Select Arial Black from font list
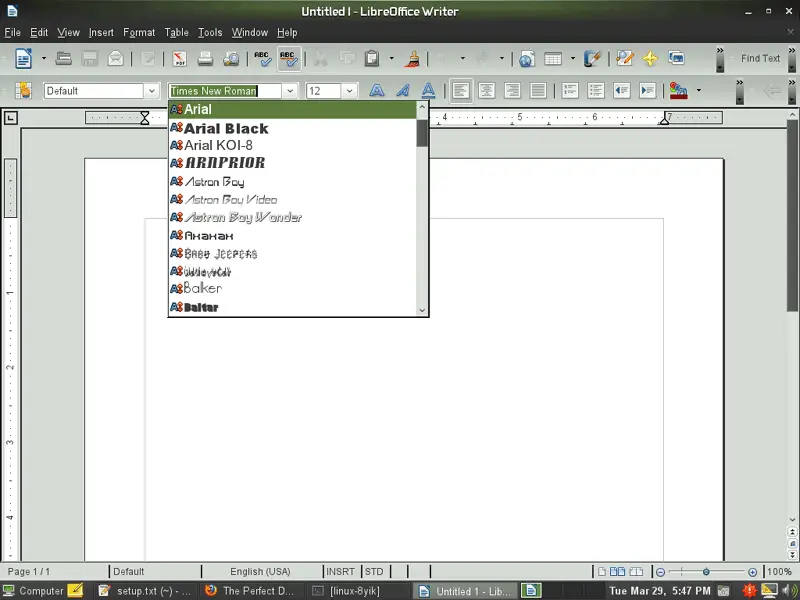 coord(226,128)
